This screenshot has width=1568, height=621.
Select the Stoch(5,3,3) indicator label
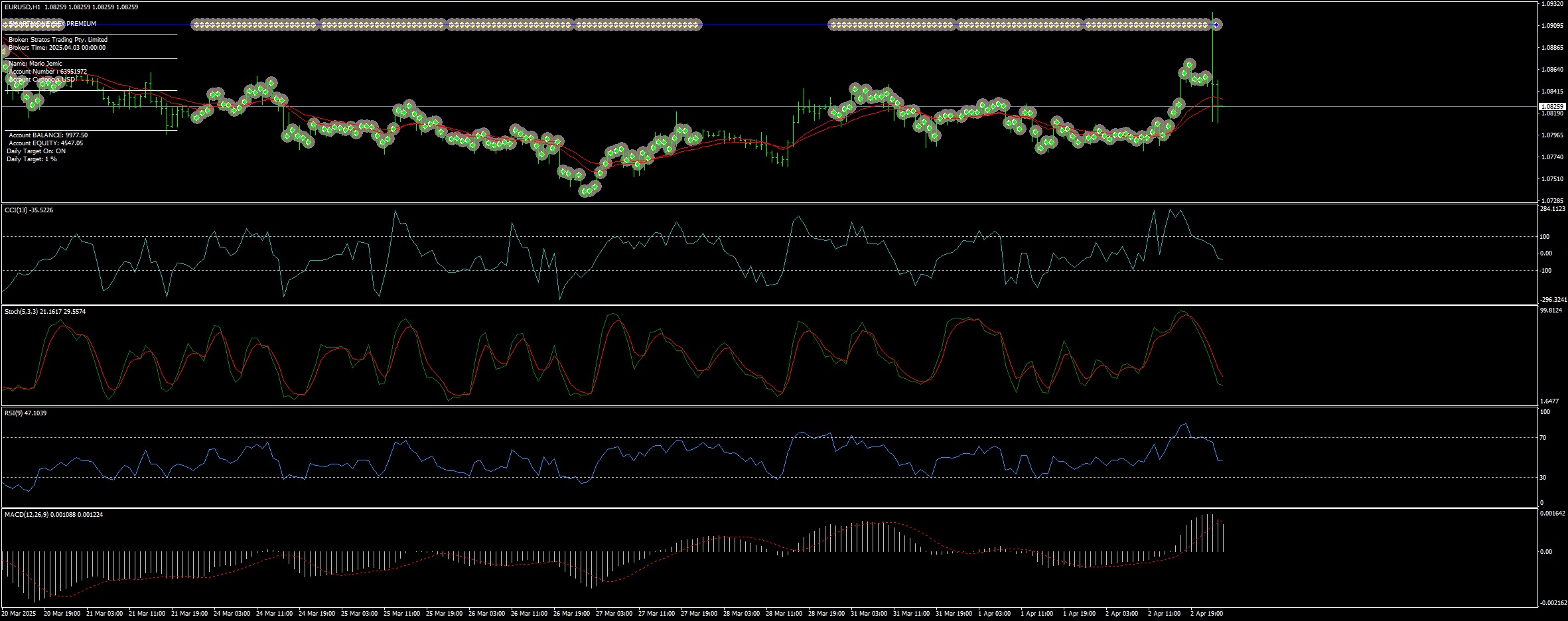tap(45, 312)
